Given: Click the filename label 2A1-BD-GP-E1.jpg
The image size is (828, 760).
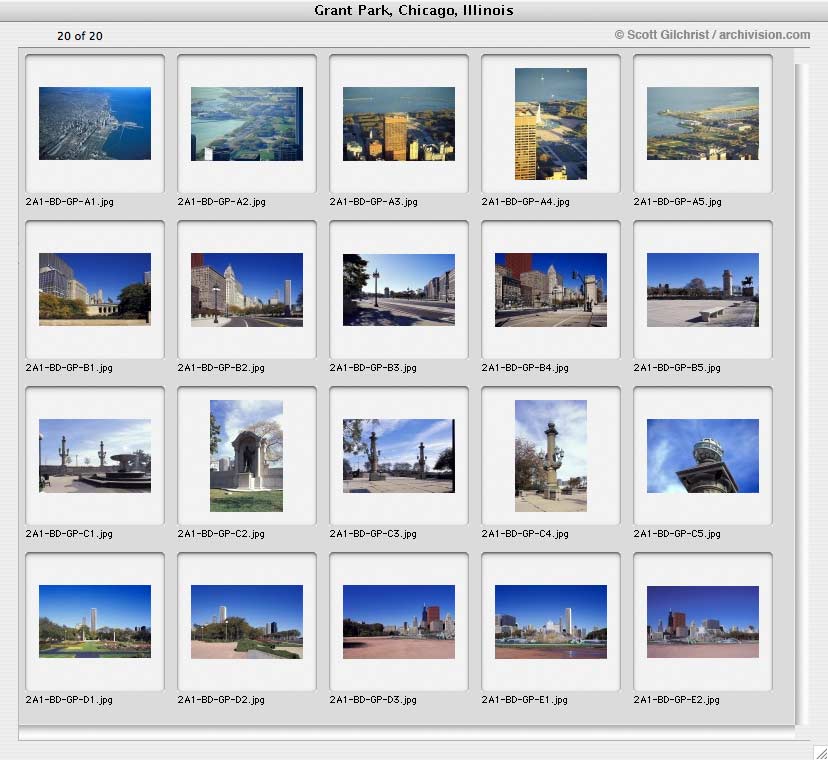Looking at the screenshot, I should pos(524,700).
